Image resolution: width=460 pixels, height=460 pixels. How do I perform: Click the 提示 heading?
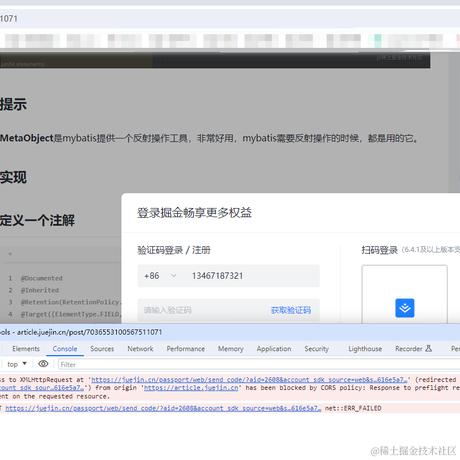pos(13,104)
